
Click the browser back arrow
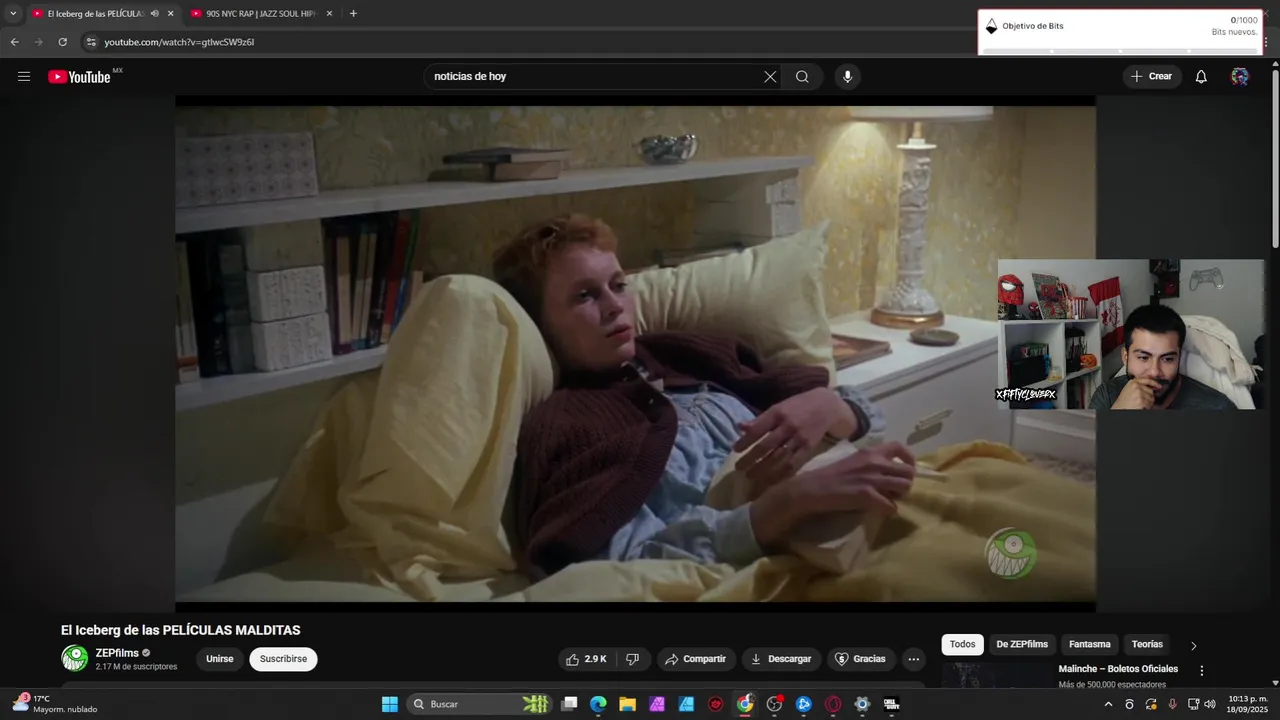14,42
